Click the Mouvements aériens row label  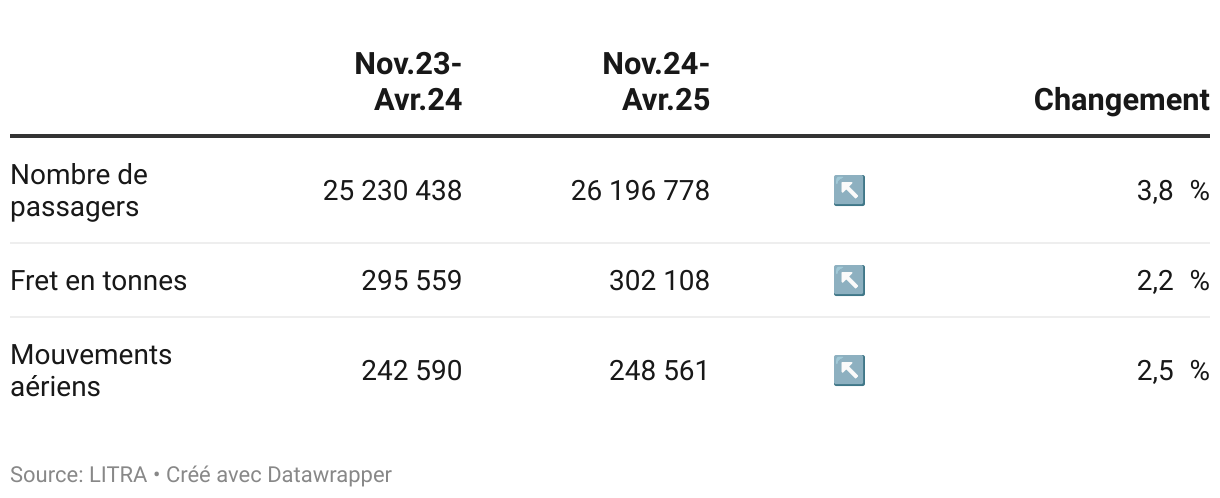tap(91, 371)
